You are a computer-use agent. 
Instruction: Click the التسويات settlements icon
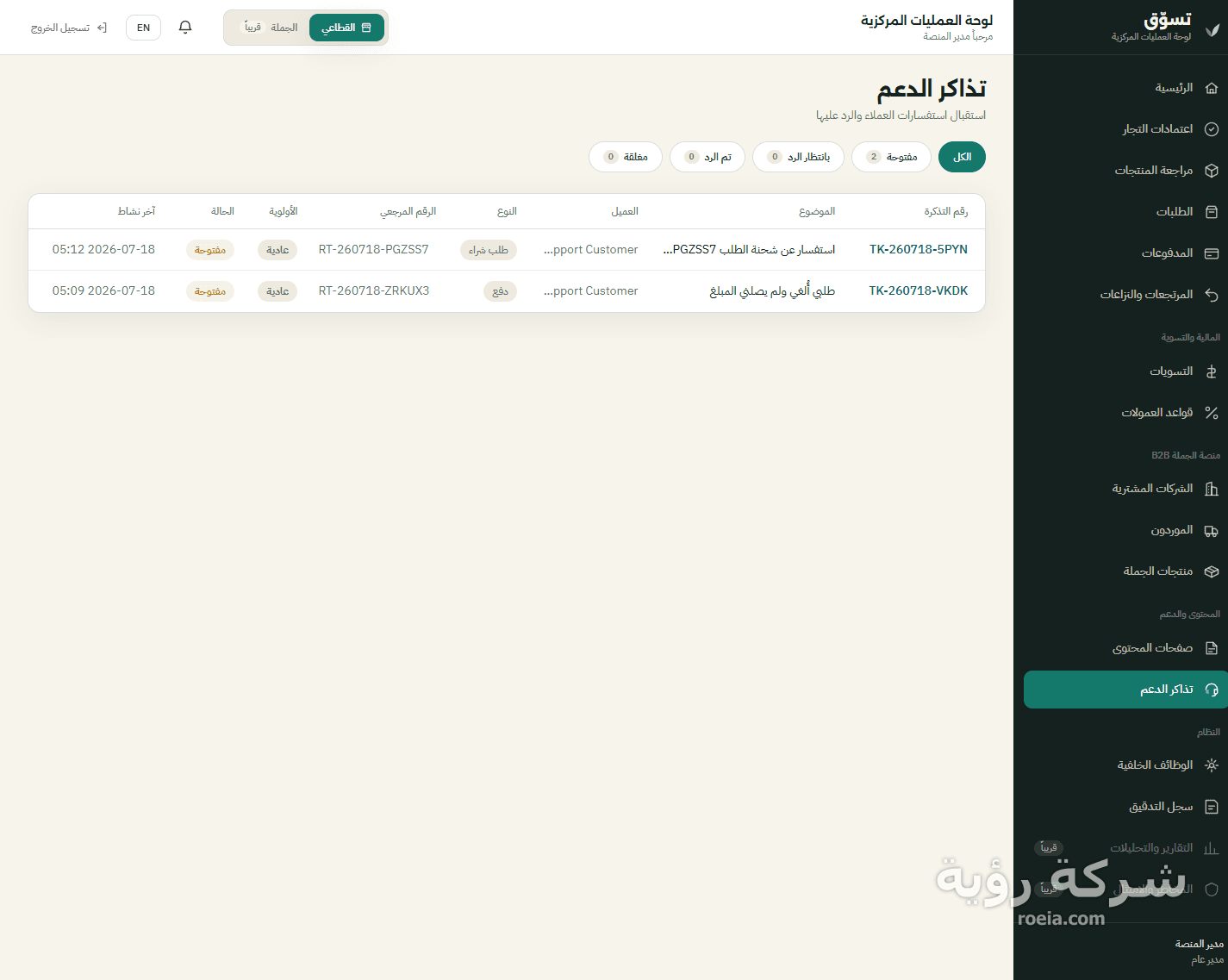pos(1212,371)
